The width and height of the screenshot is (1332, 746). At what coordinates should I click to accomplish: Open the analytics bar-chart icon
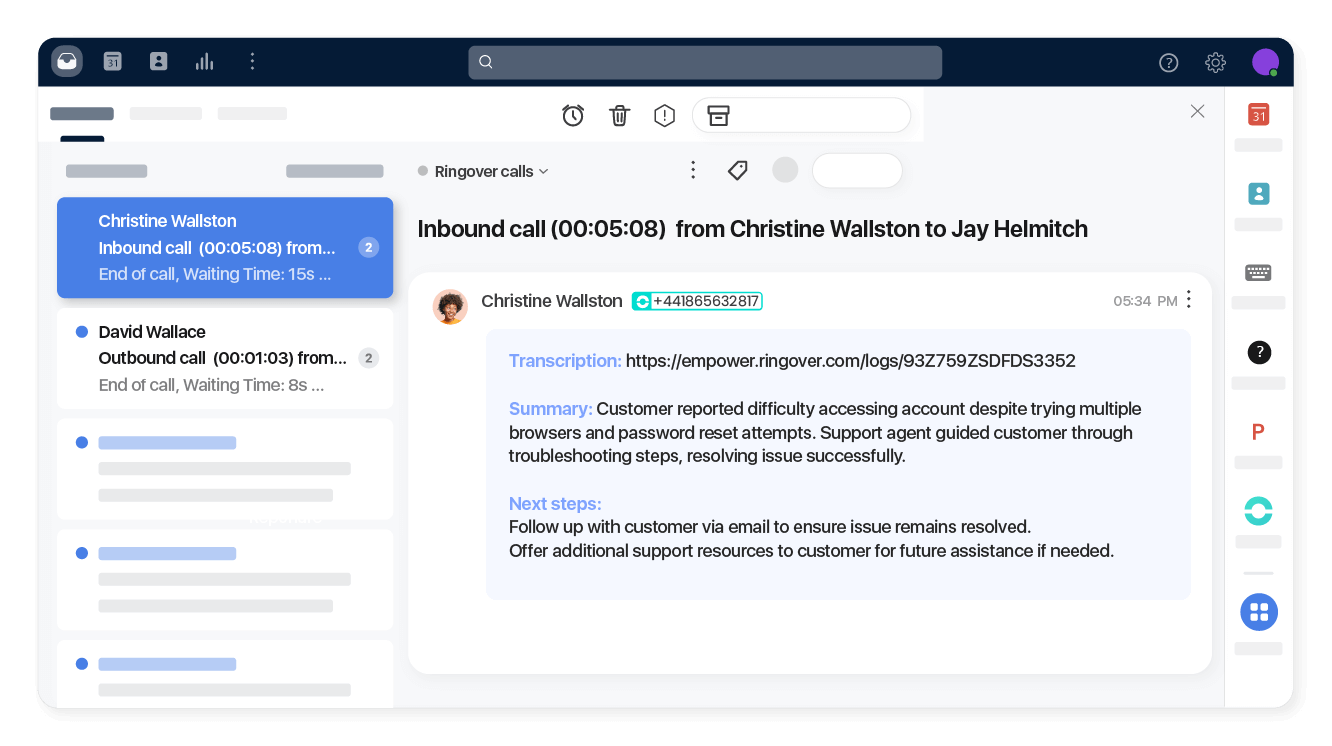click(x=204, y=61)
